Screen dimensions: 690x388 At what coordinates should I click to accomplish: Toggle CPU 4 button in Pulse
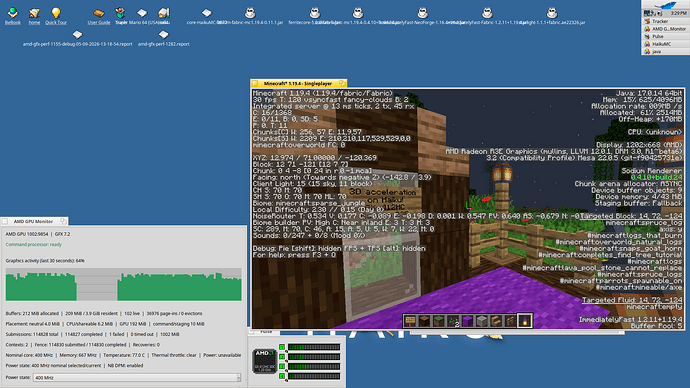coord(282,376)
